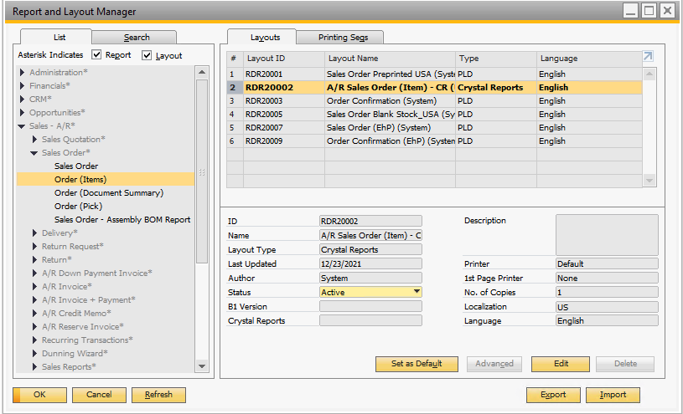The height and width of the screenshot is (414, 683).
Task: Select layout row RDR20003
Action: pos(434,101)
